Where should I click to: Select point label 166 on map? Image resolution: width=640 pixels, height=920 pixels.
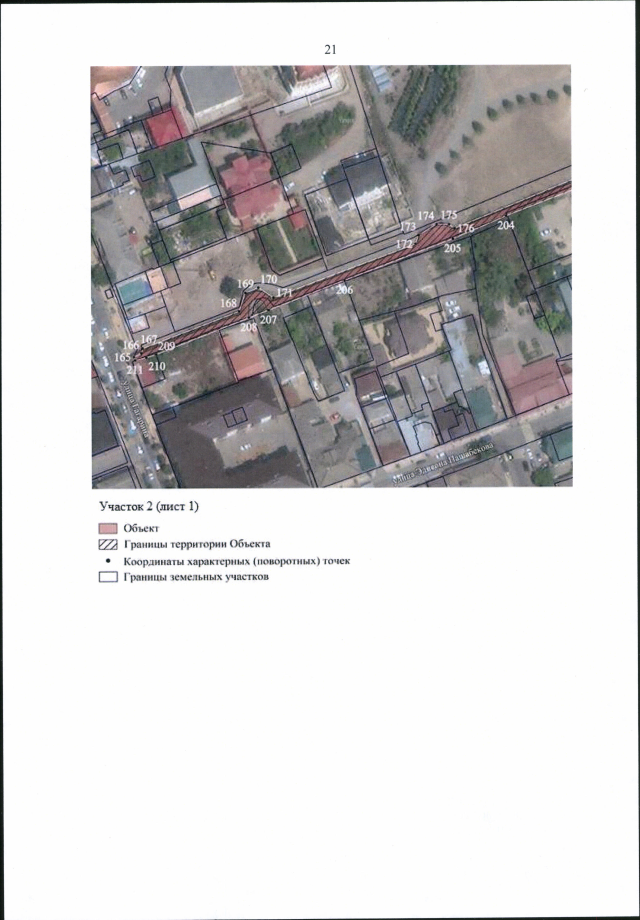133,346
